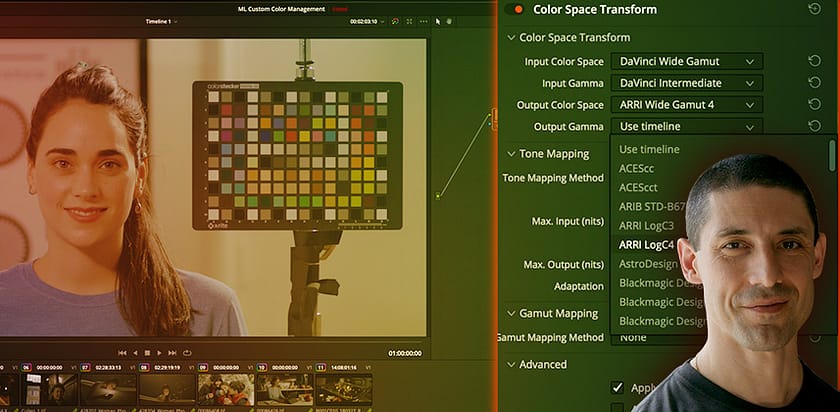Click the gamma list scrollbar
The height and width of the screenshot is (412, 840).
(831, 155)
